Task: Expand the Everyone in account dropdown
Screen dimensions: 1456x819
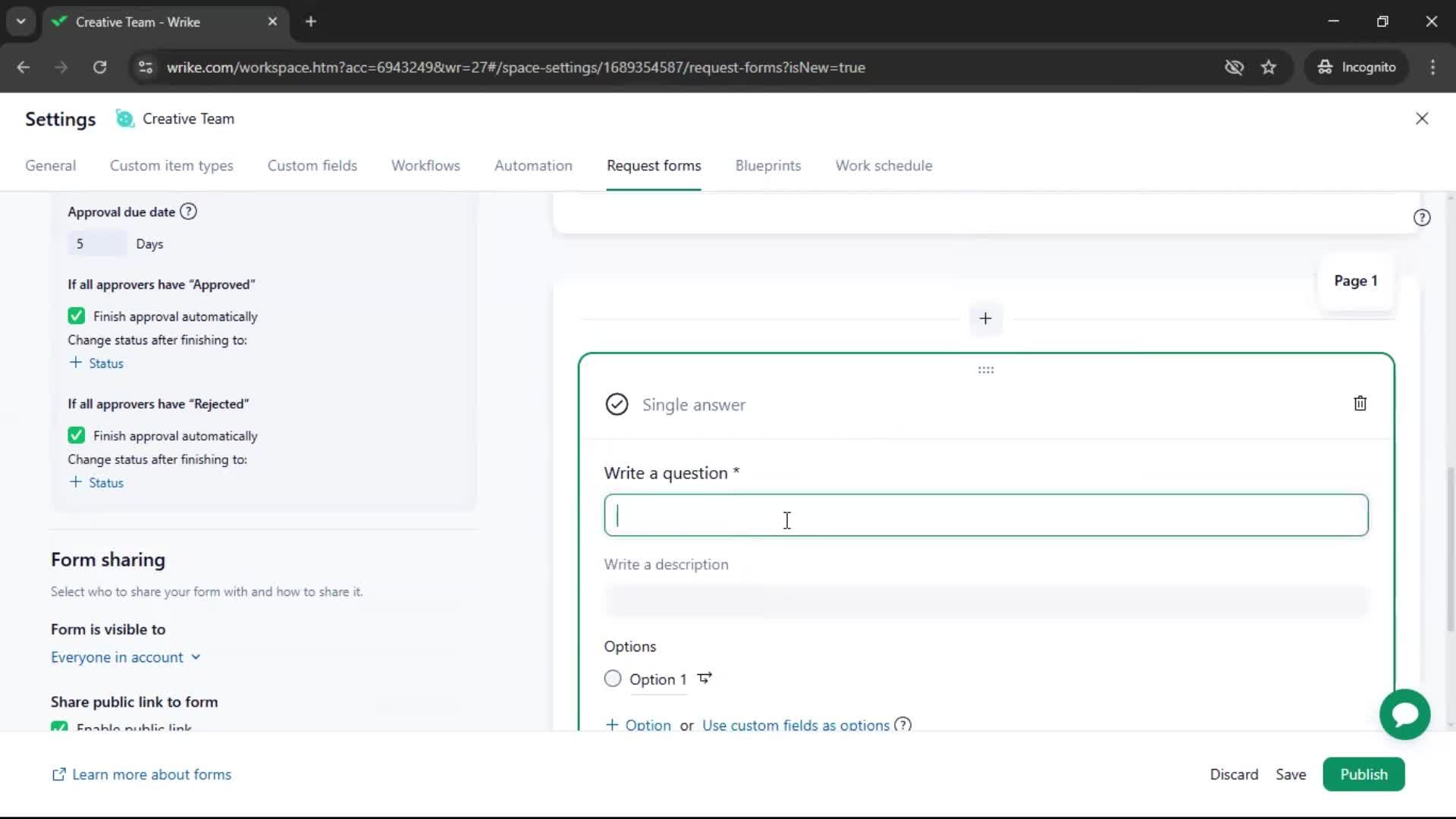Action: point(126,657)
